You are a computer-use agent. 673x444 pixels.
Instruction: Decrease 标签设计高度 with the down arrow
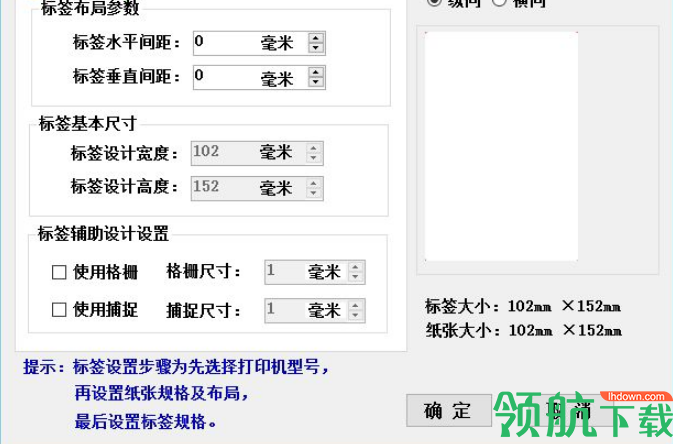[x=314, y=193]
